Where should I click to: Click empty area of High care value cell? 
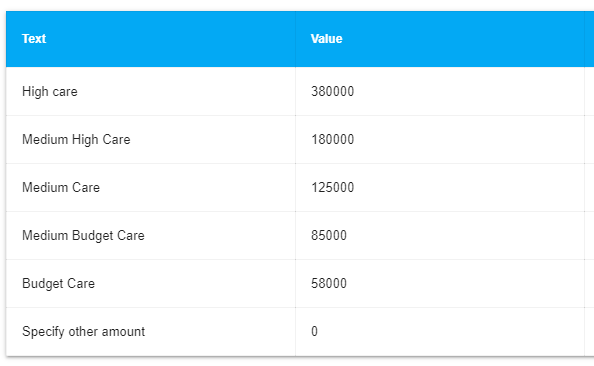click(470, 91)
